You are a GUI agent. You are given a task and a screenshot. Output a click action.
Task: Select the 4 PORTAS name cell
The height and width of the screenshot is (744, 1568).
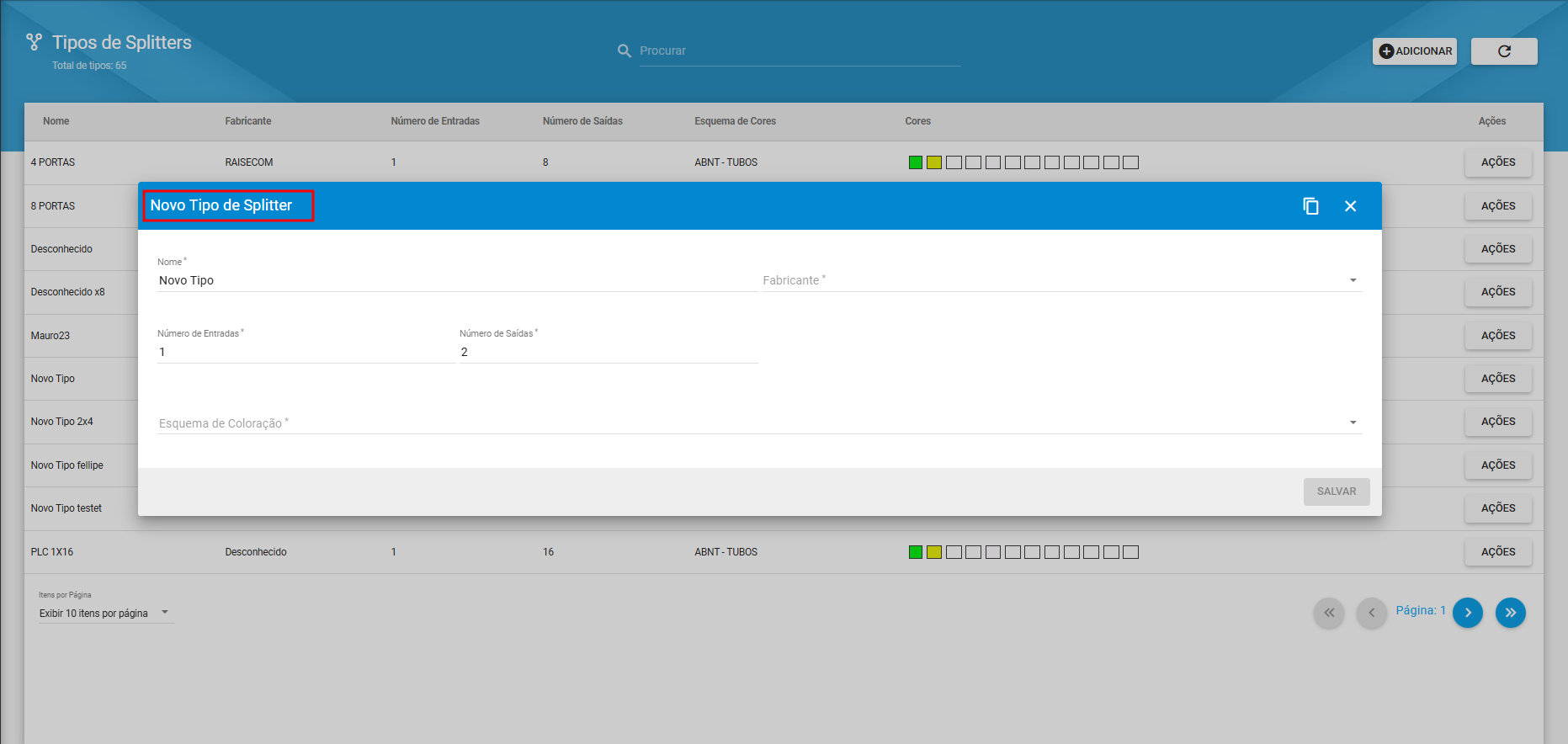[53, 162]
